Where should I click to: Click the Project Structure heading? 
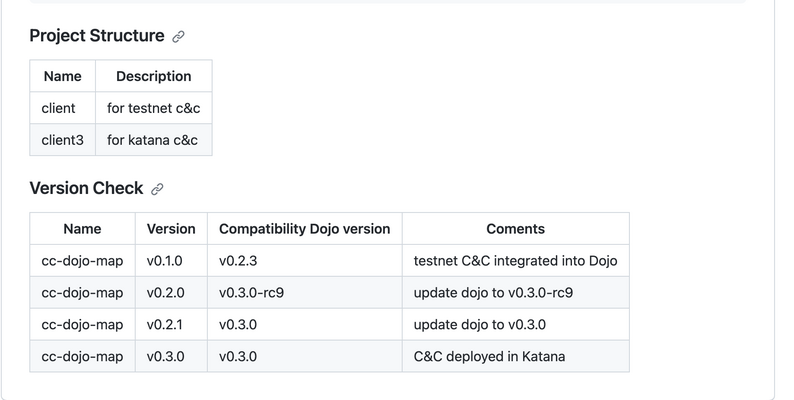97,36
